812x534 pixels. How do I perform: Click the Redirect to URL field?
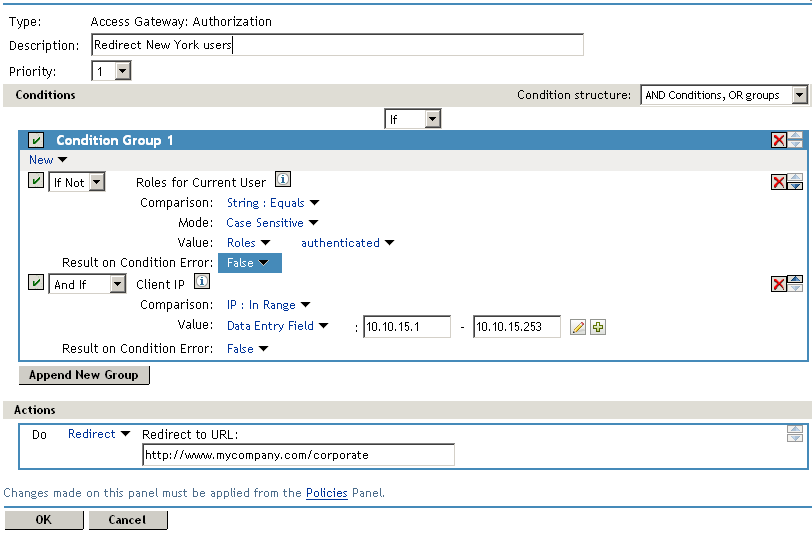(298, 455)
